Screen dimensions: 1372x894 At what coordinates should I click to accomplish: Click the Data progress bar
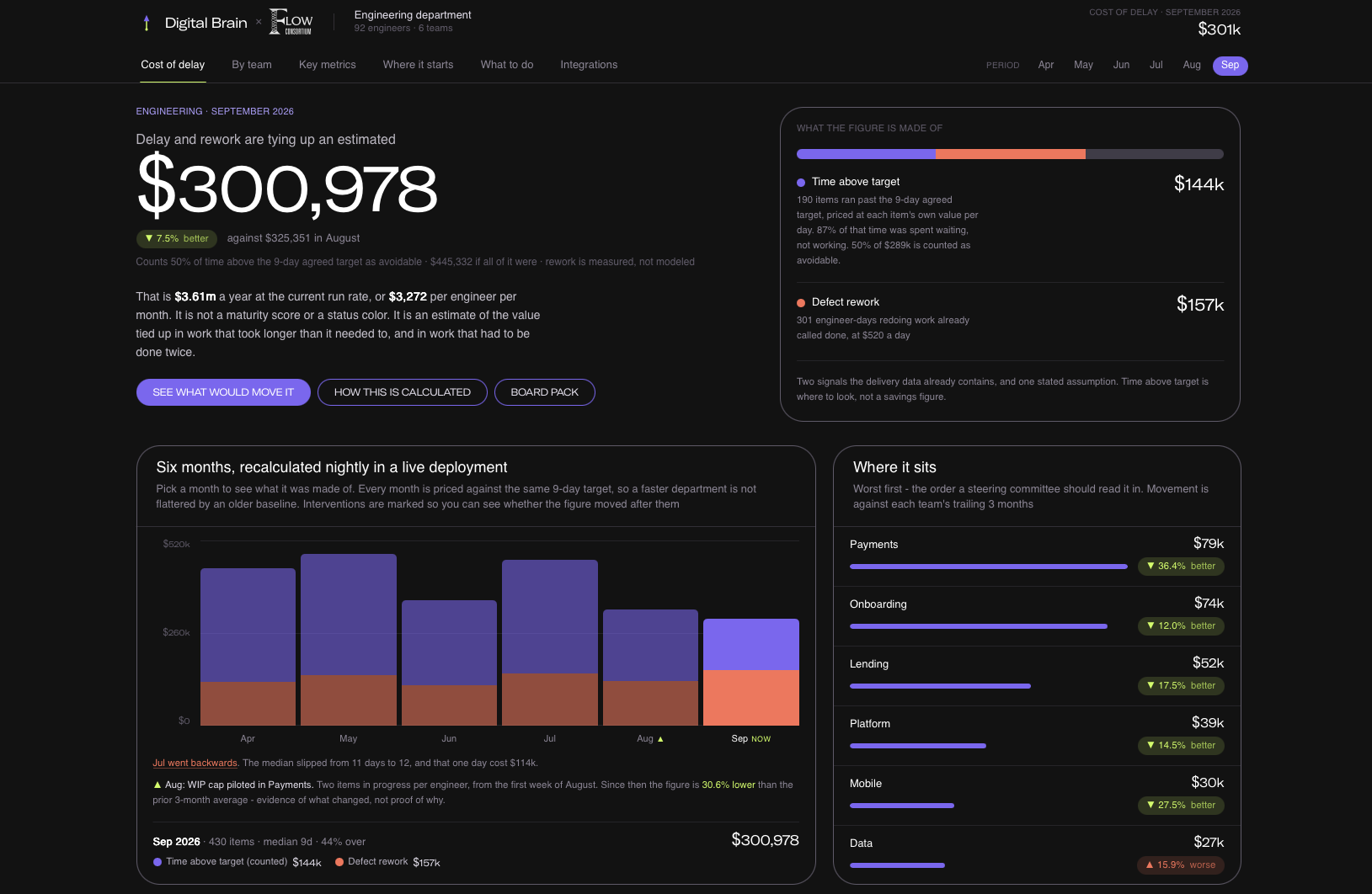pos(897,865)
